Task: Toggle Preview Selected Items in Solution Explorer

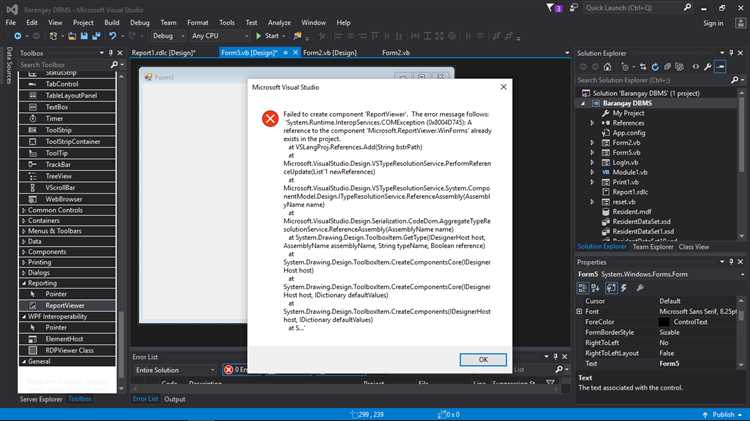Action: 720,67
